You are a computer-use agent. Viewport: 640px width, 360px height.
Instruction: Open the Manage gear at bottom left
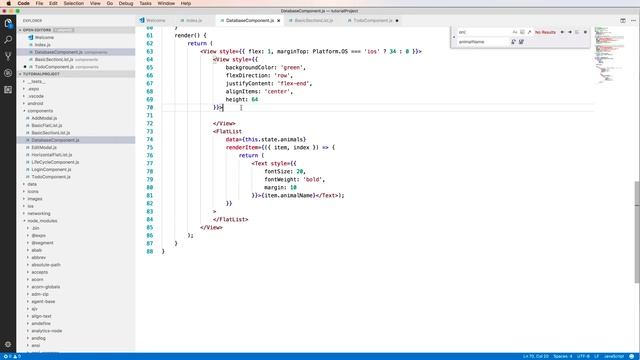(x=8, y=344)
